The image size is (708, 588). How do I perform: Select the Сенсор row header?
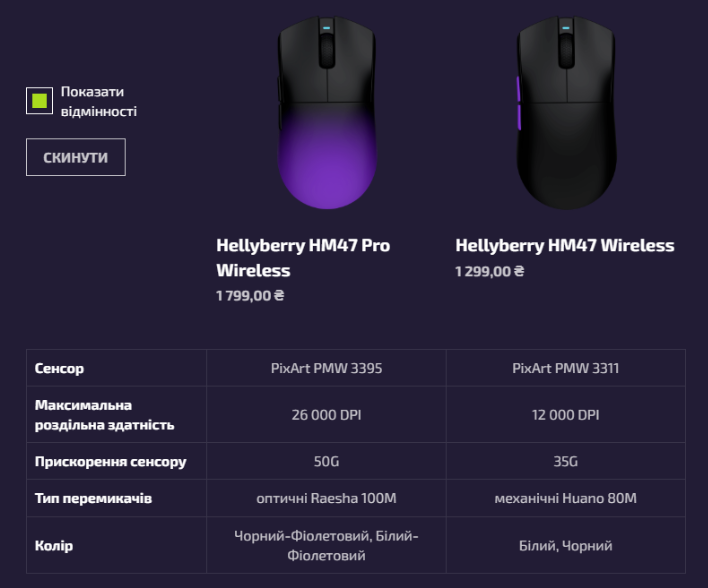click(x=59, y=368)
